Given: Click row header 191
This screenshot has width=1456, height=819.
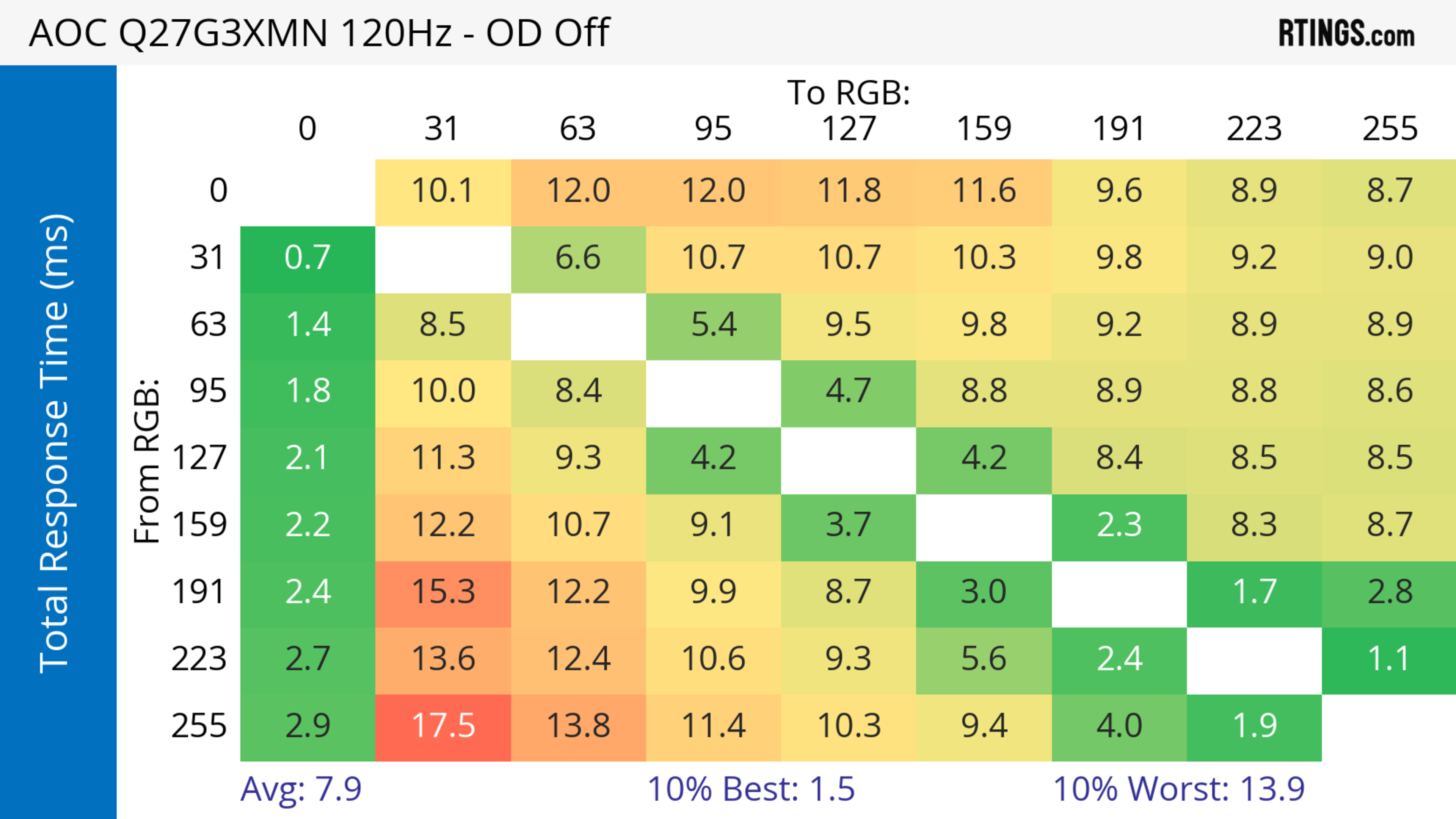Looking at the screenshot, I should [199, 592].
